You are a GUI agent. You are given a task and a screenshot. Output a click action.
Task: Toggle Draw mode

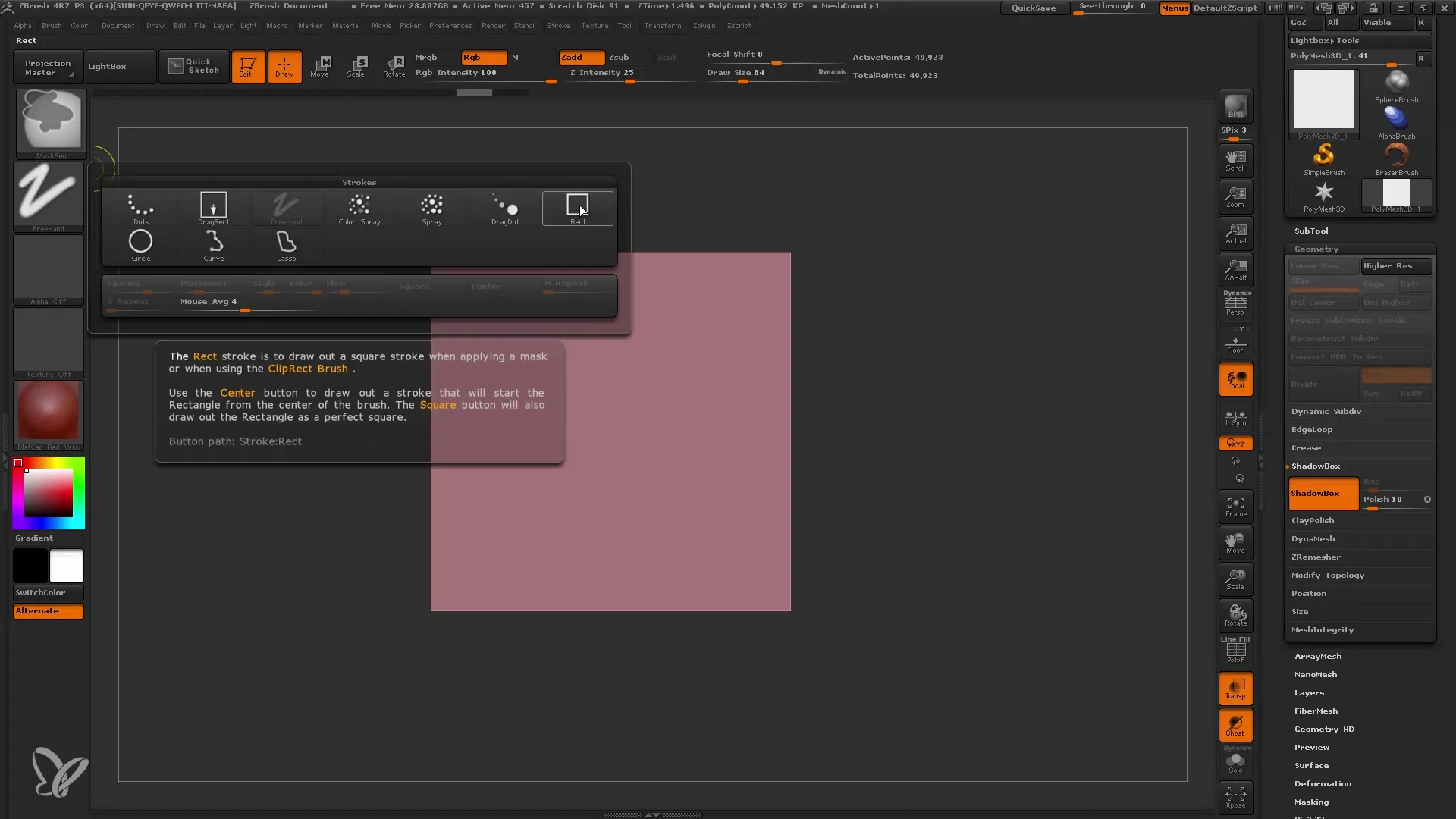tap(285, 67)
